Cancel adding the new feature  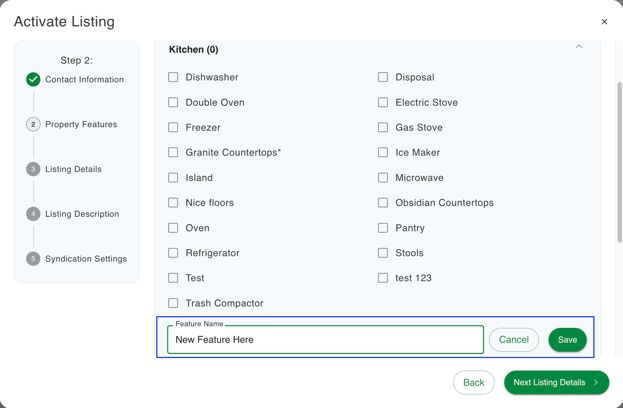click(514, 340)
